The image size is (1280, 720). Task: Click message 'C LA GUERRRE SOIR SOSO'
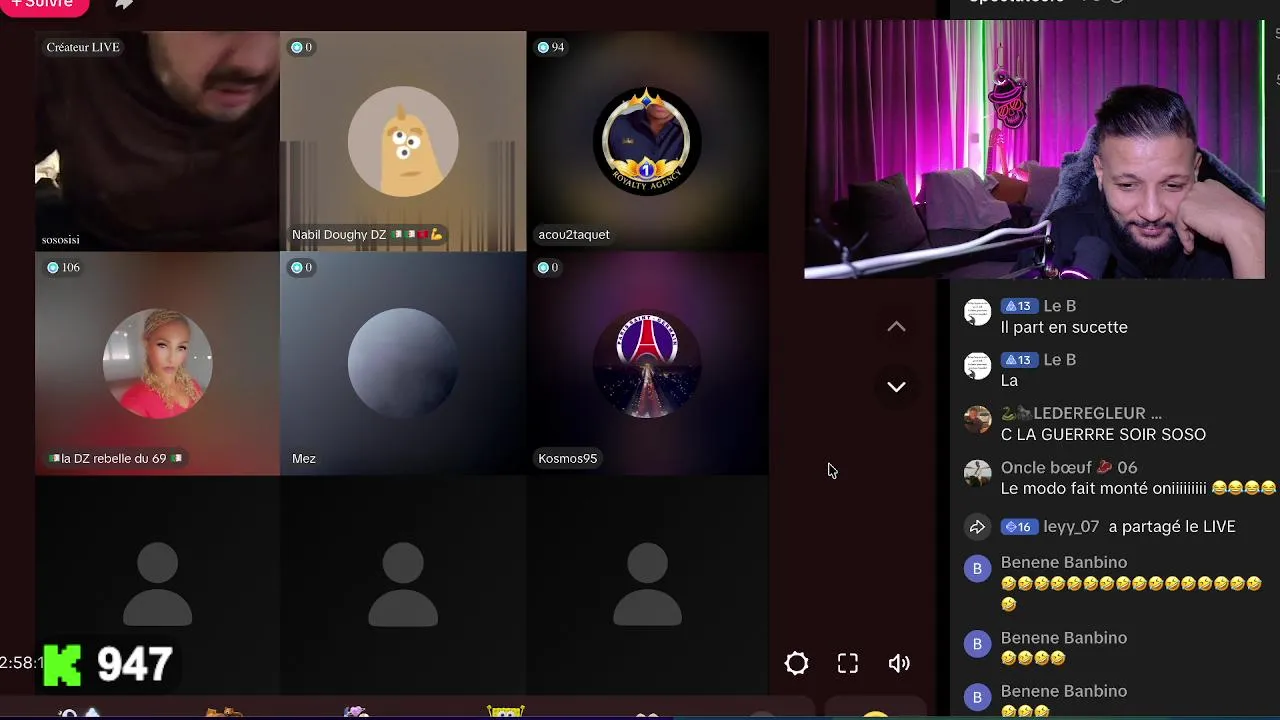(x=1103, y=435)
